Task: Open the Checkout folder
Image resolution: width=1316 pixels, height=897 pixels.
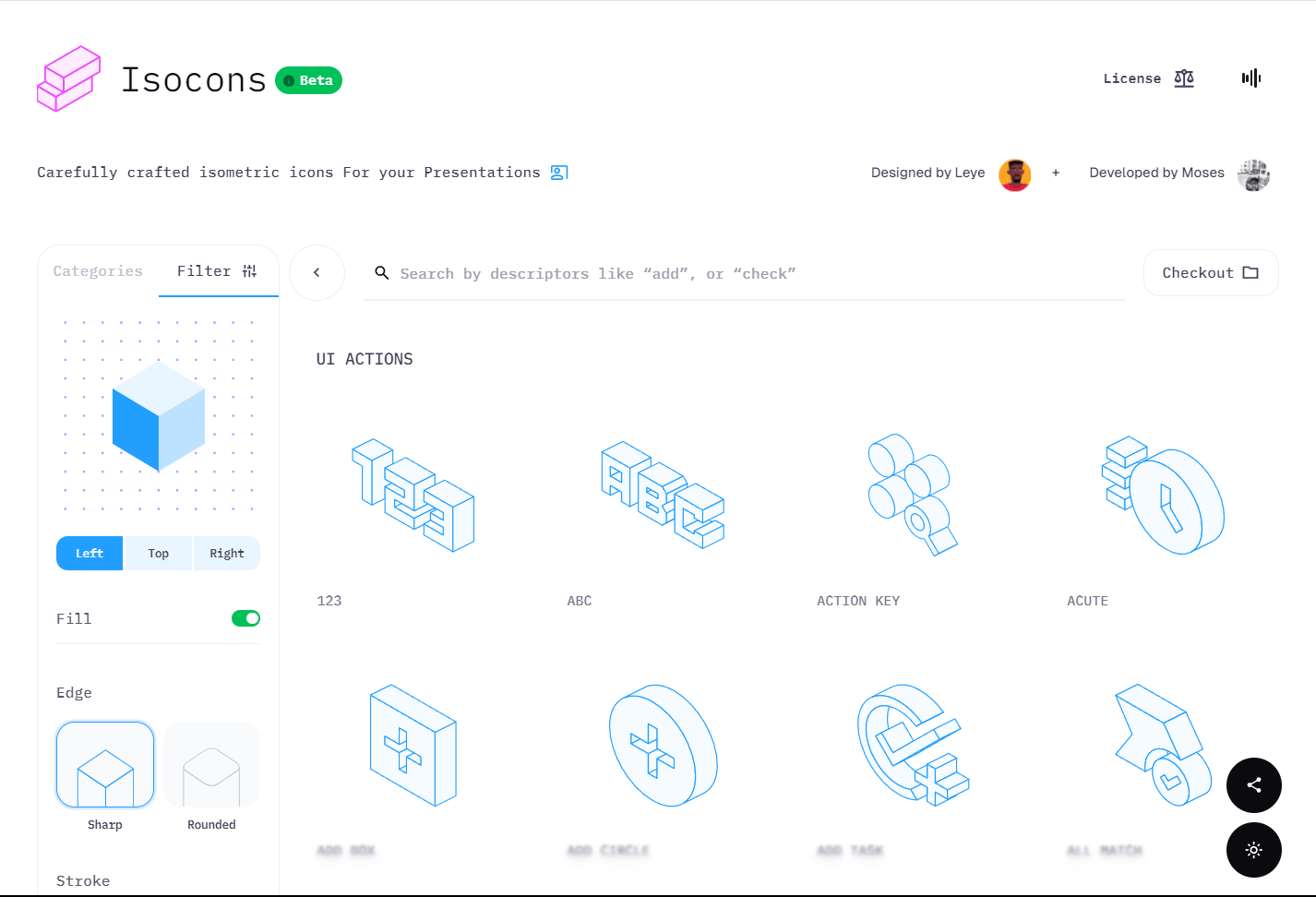Action: 1210,273
